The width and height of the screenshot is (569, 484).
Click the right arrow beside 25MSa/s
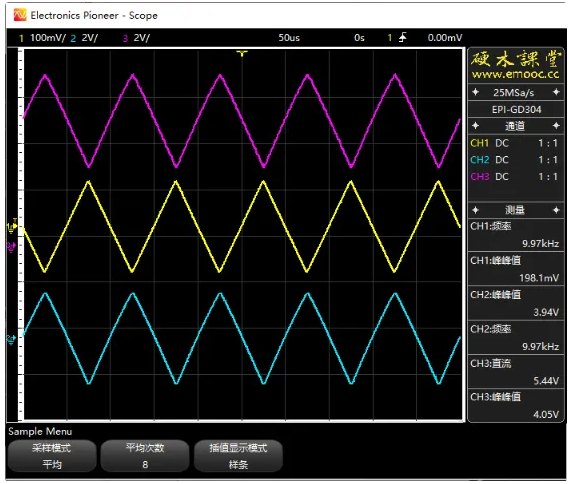click(x=556, y=92)
